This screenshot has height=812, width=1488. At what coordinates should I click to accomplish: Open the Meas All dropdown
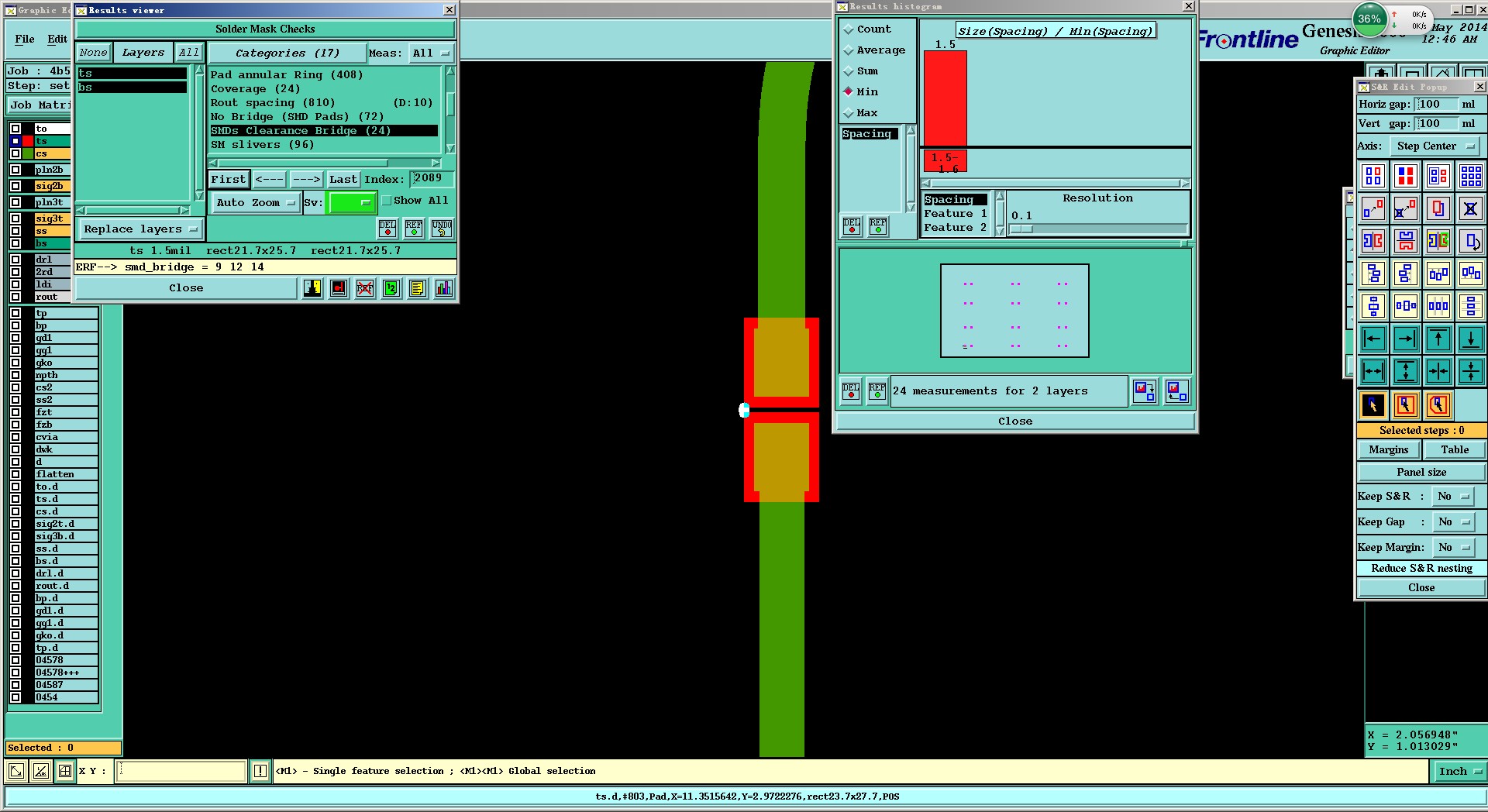tap(431, 53)
